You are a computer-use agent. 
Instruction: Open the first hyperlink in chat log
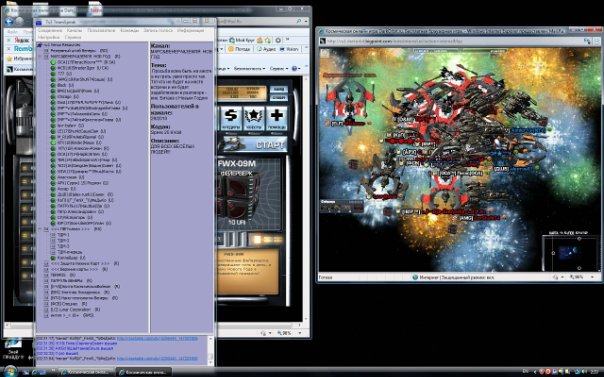click(157, 338)
